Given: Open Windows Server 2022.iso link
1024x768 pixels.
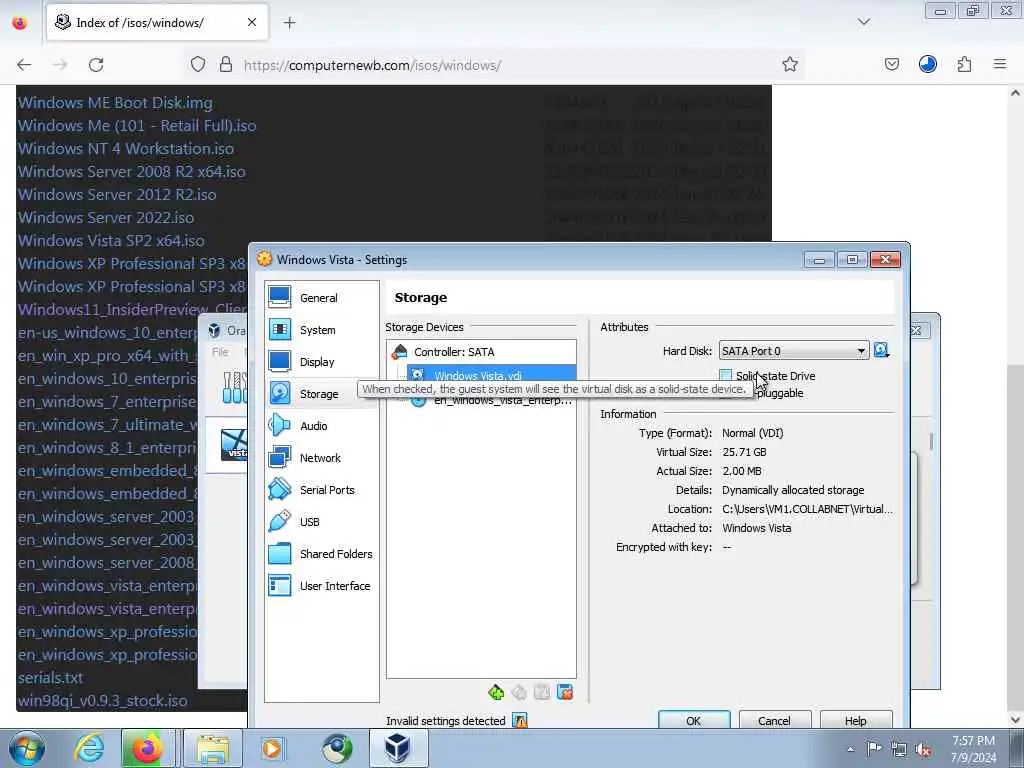Looking at the screenshot, I should [106, 217].
